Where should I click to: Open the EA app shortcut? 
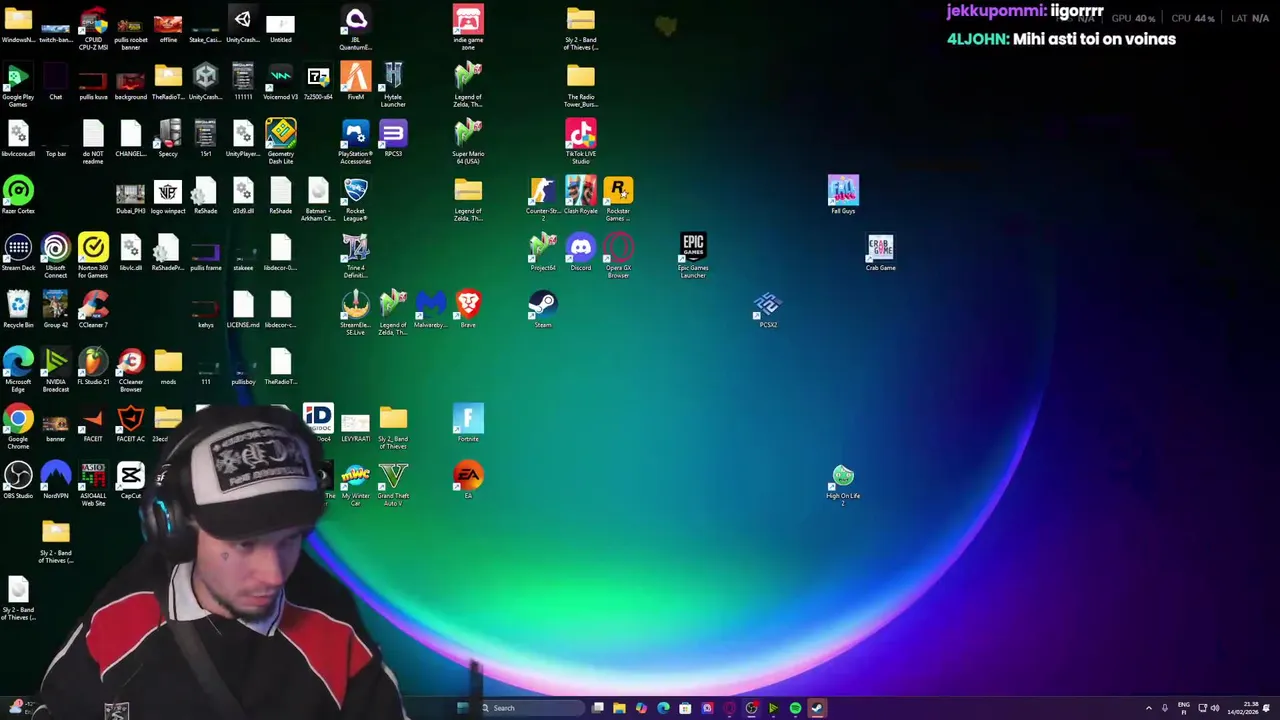coord(468,480)
